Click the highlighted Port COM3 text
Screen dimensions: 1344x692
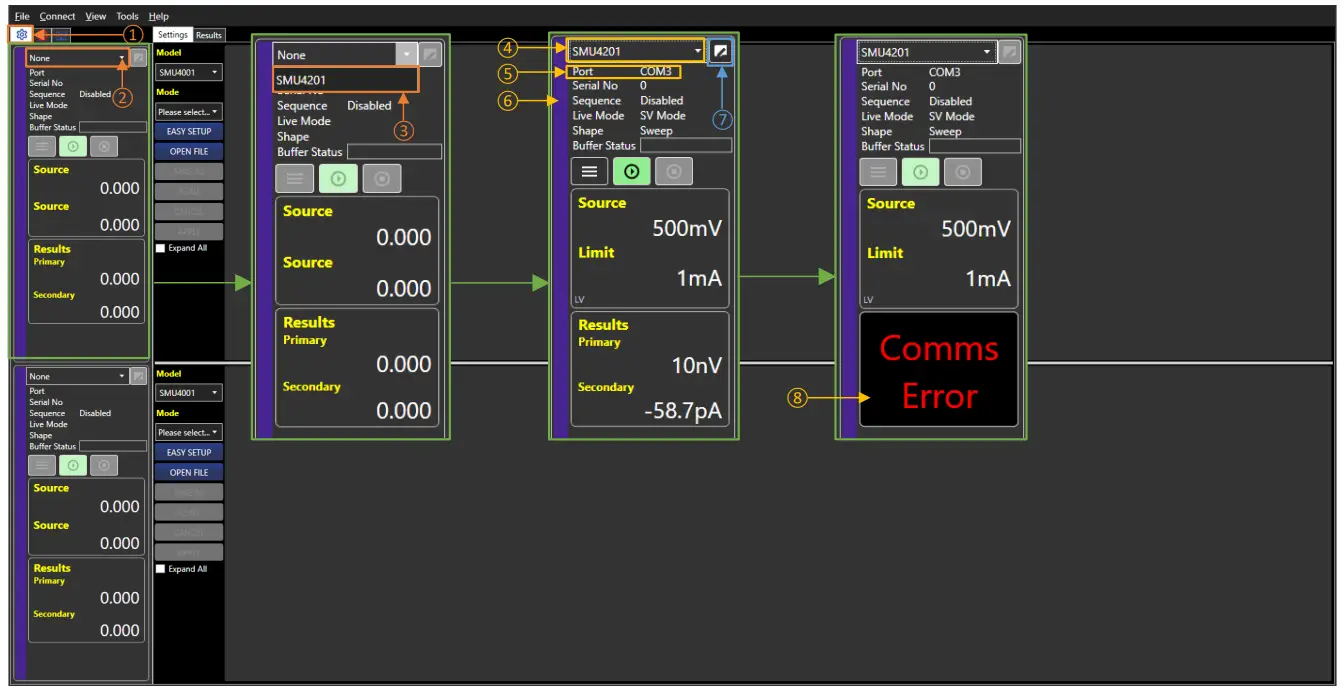coord(625,72)
